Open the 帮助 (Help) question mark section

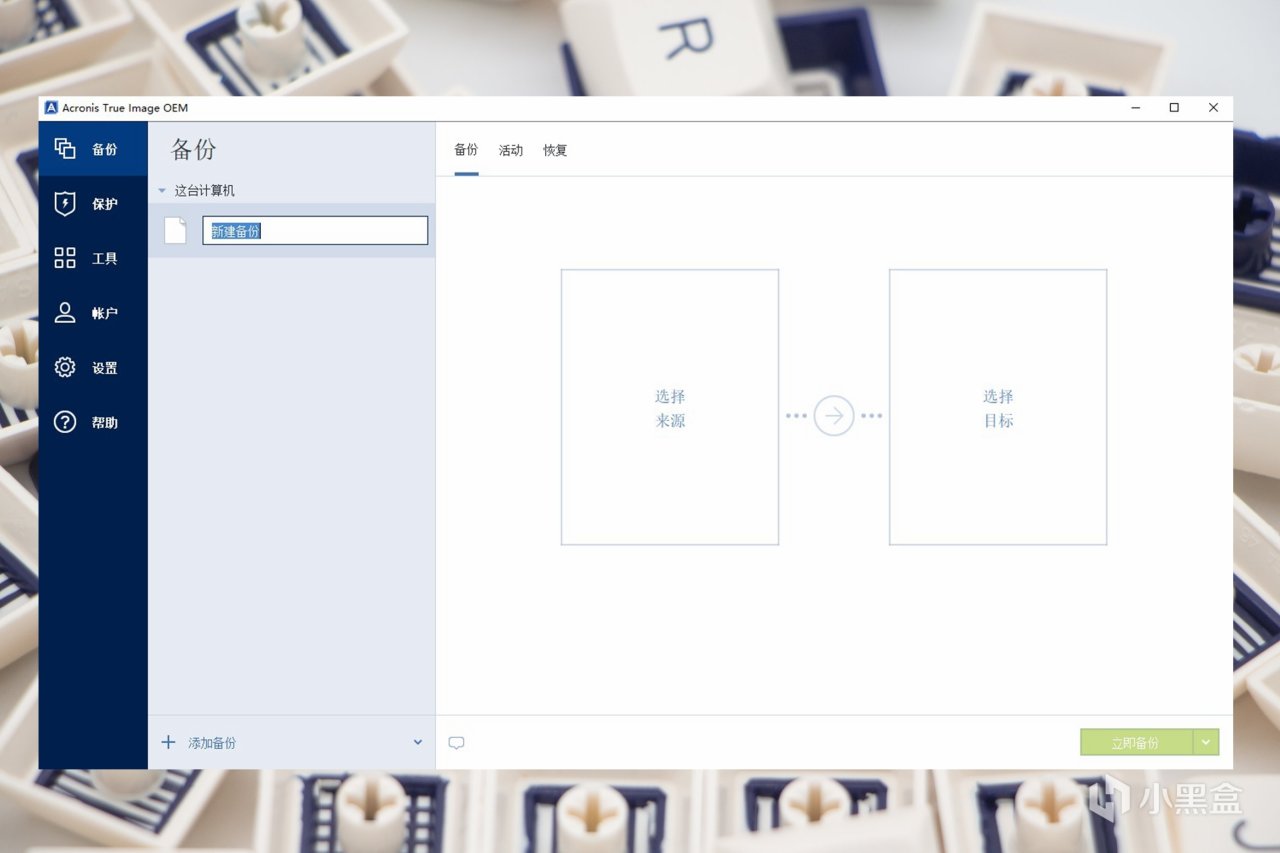pos(93,422)
